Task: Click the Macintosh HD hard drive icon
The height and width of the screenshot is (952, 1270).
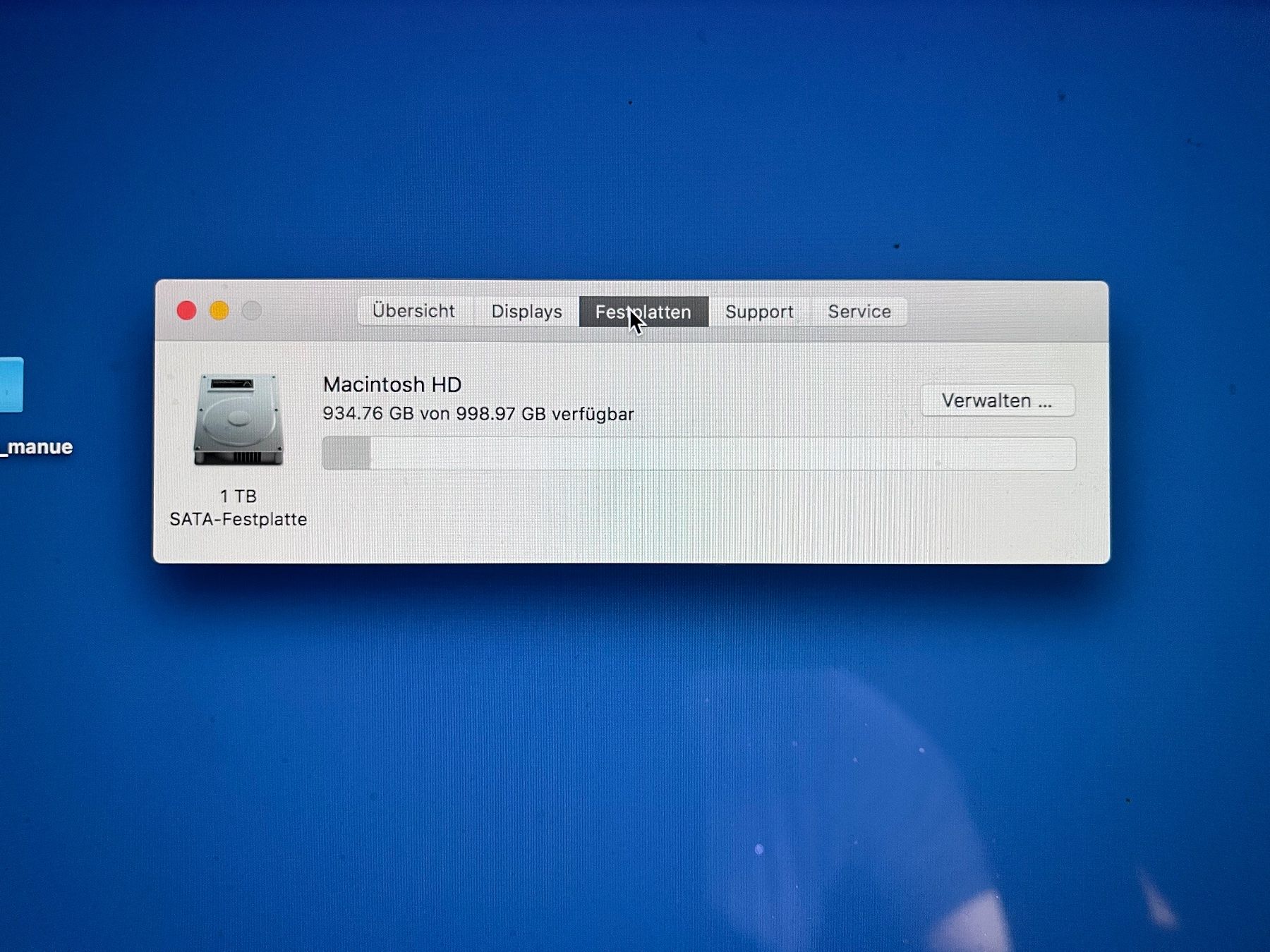Action: point(238,420)
